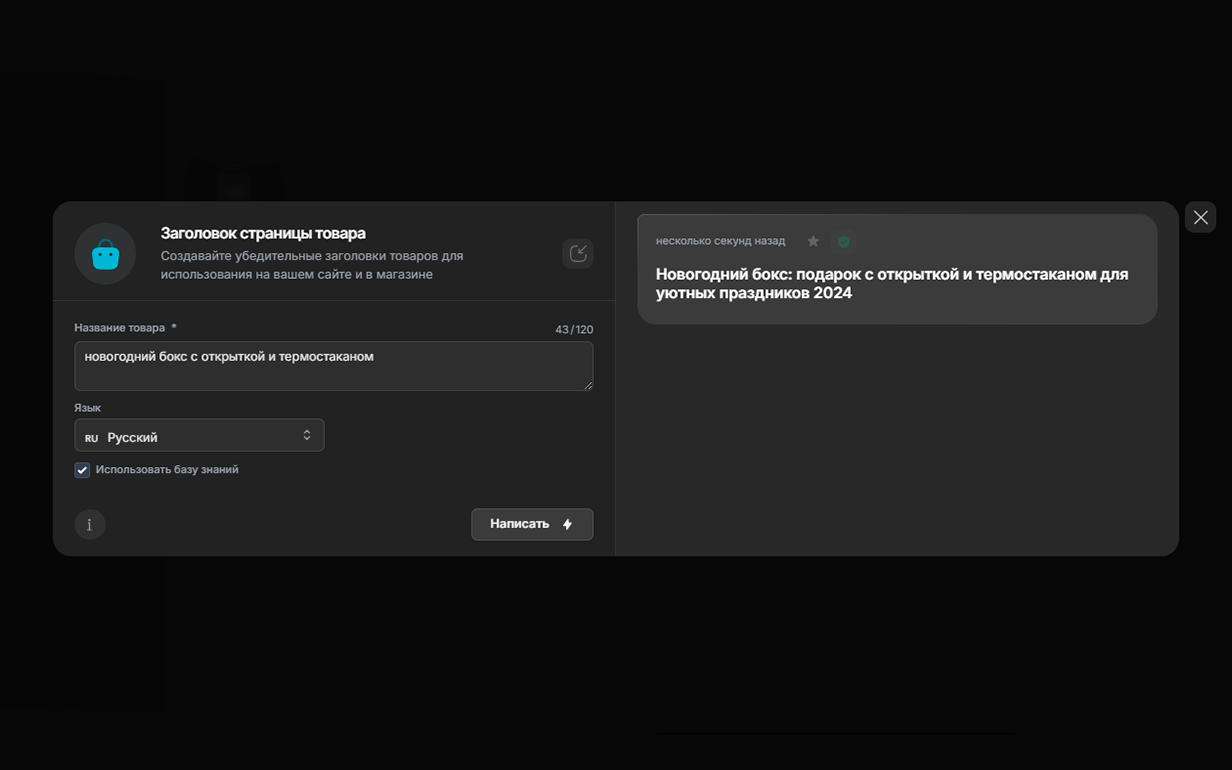This screenshot has width=1232, height=770.
Task: Click the 'Заголовок страницы товара' title
Action: click(263, 233)
